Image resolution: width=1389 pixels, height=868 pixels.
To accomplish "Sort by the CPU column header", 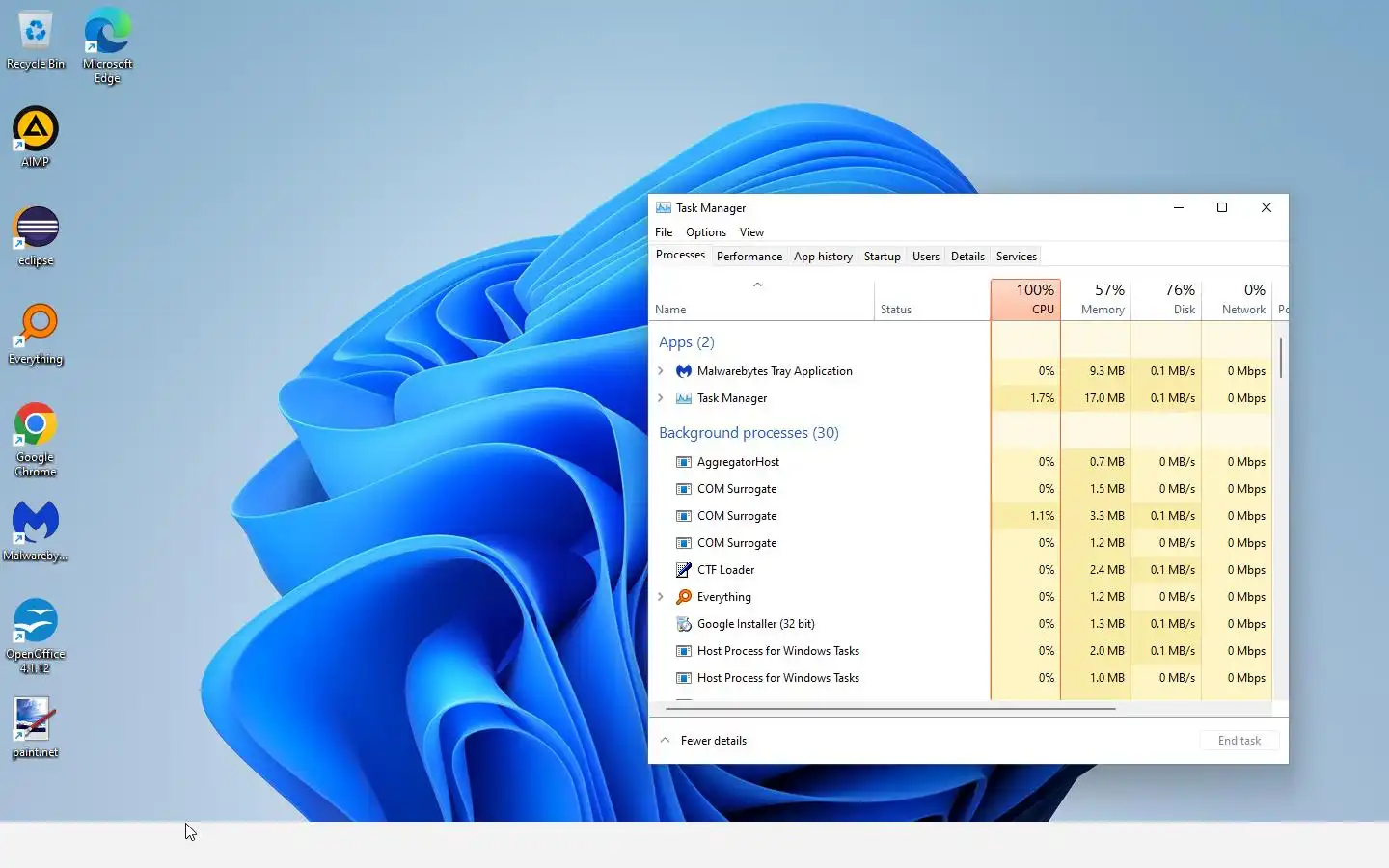I will coord(1025,300).
